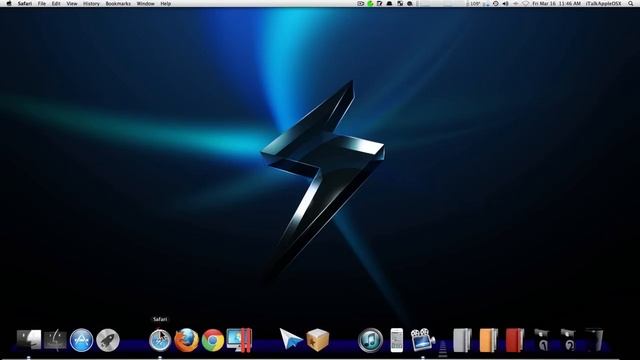This screenshot has height=360, width=640.
Task: Open the Trash in the dock
Action: (x=594, y=339)
